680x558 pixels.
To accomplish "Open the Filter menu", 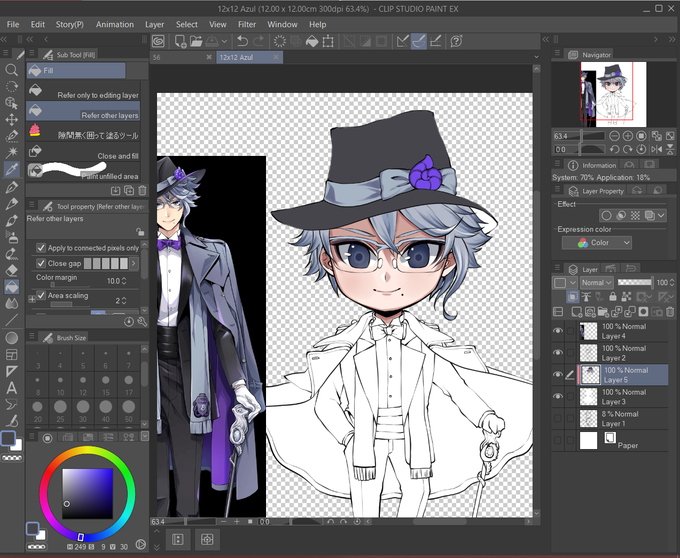I will point(247,25).
